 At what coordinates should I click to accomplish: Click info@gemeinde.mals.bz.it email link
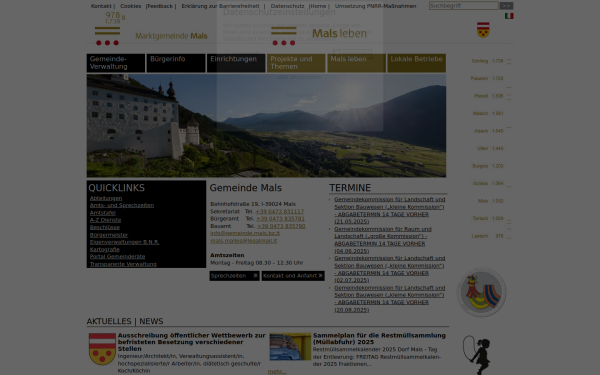(x=245, y=233)
